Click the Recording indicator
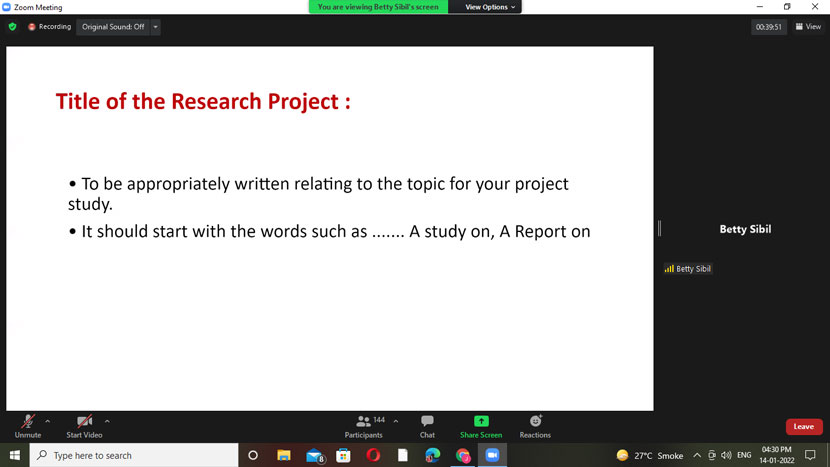The height and width of the screenshot is (467, 830). pyautogui.click(x=49, y=26)
